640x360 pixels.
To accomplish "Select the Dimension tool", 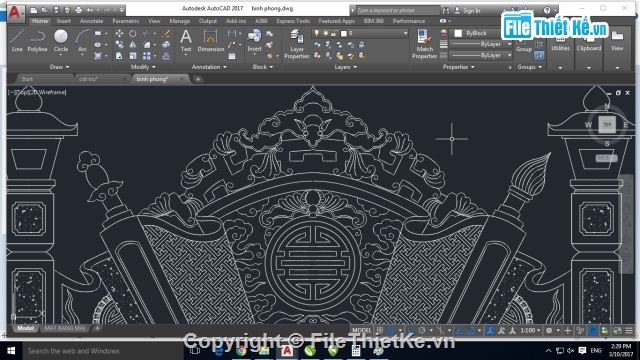I will tap(211, 40).
